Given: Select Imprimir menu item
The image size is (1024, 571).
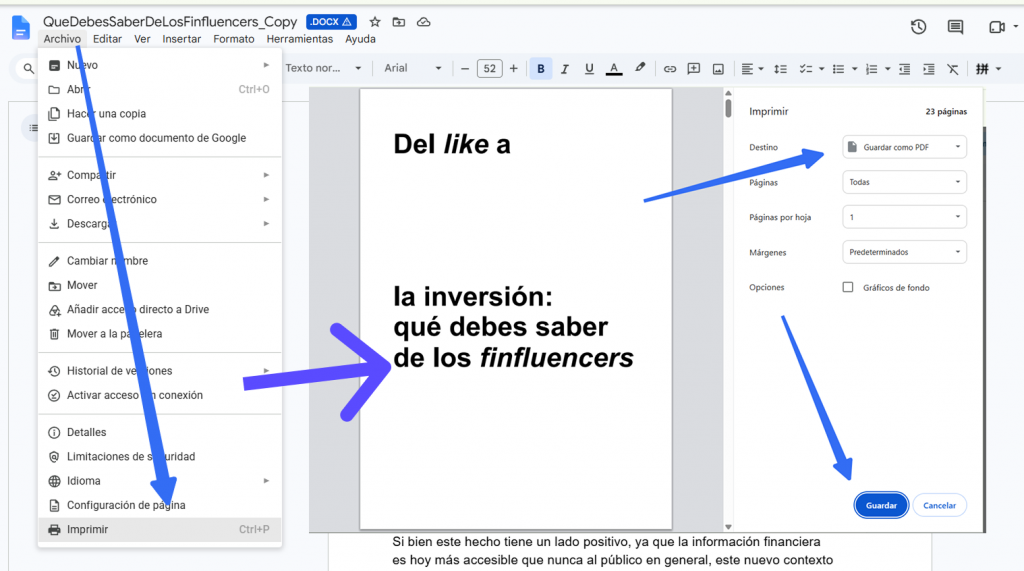Looking at the screenshot, I should coord(160,529).
